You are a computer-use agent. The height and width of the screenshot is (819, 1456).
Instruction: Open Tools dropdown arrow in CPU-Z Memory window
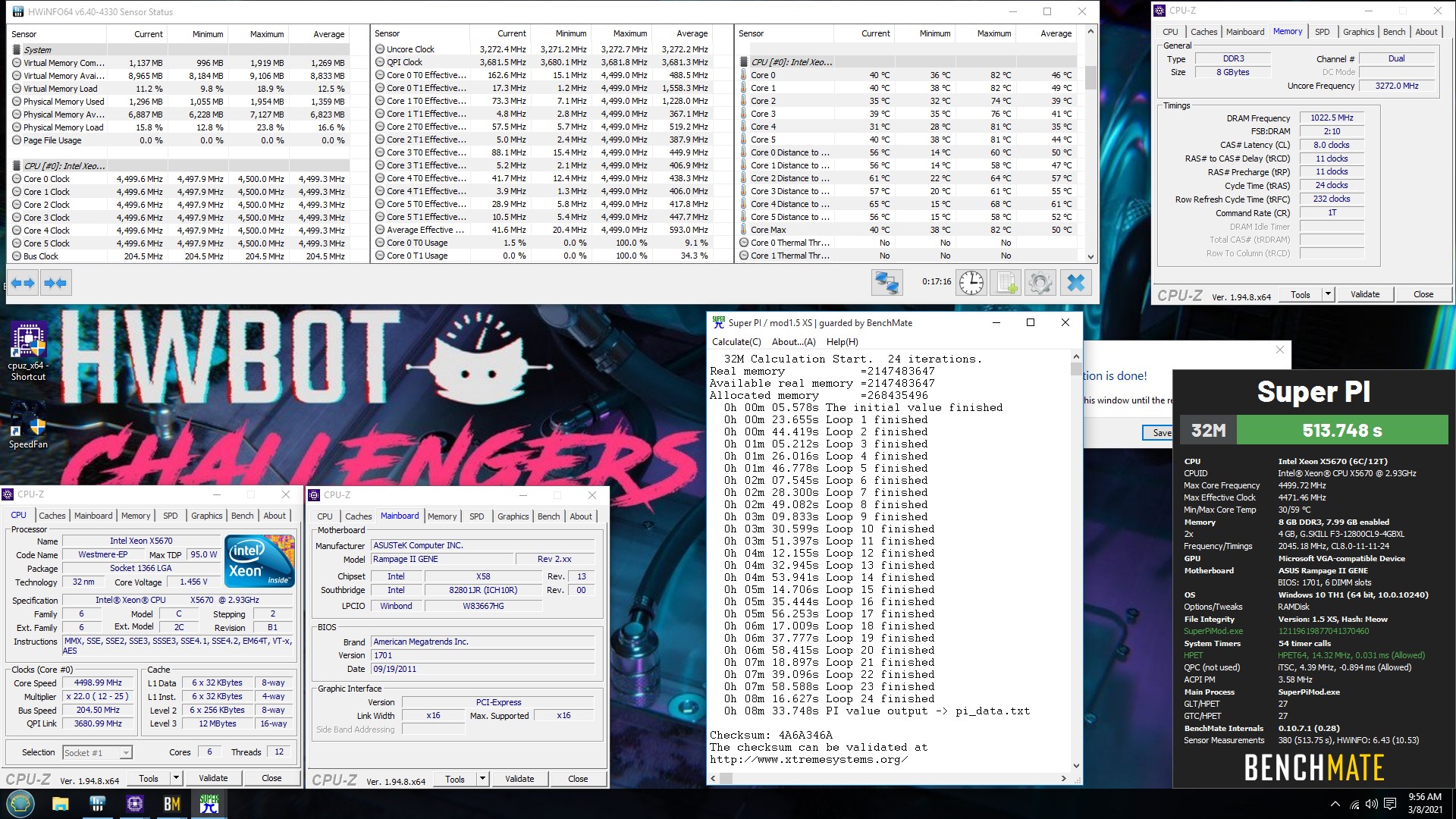click(1328, 294)
